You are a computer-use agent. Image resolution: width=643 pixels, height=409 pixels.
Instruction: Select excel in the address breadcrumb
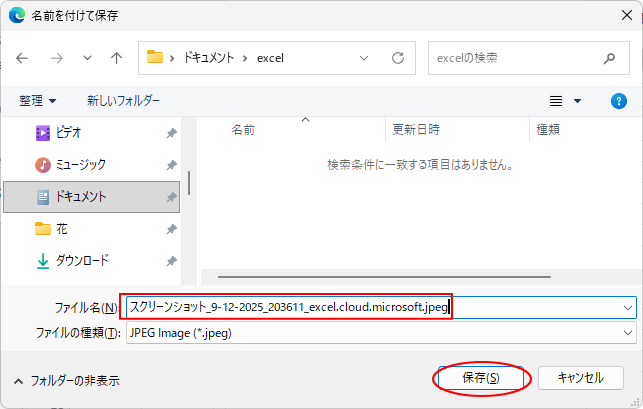270,58
